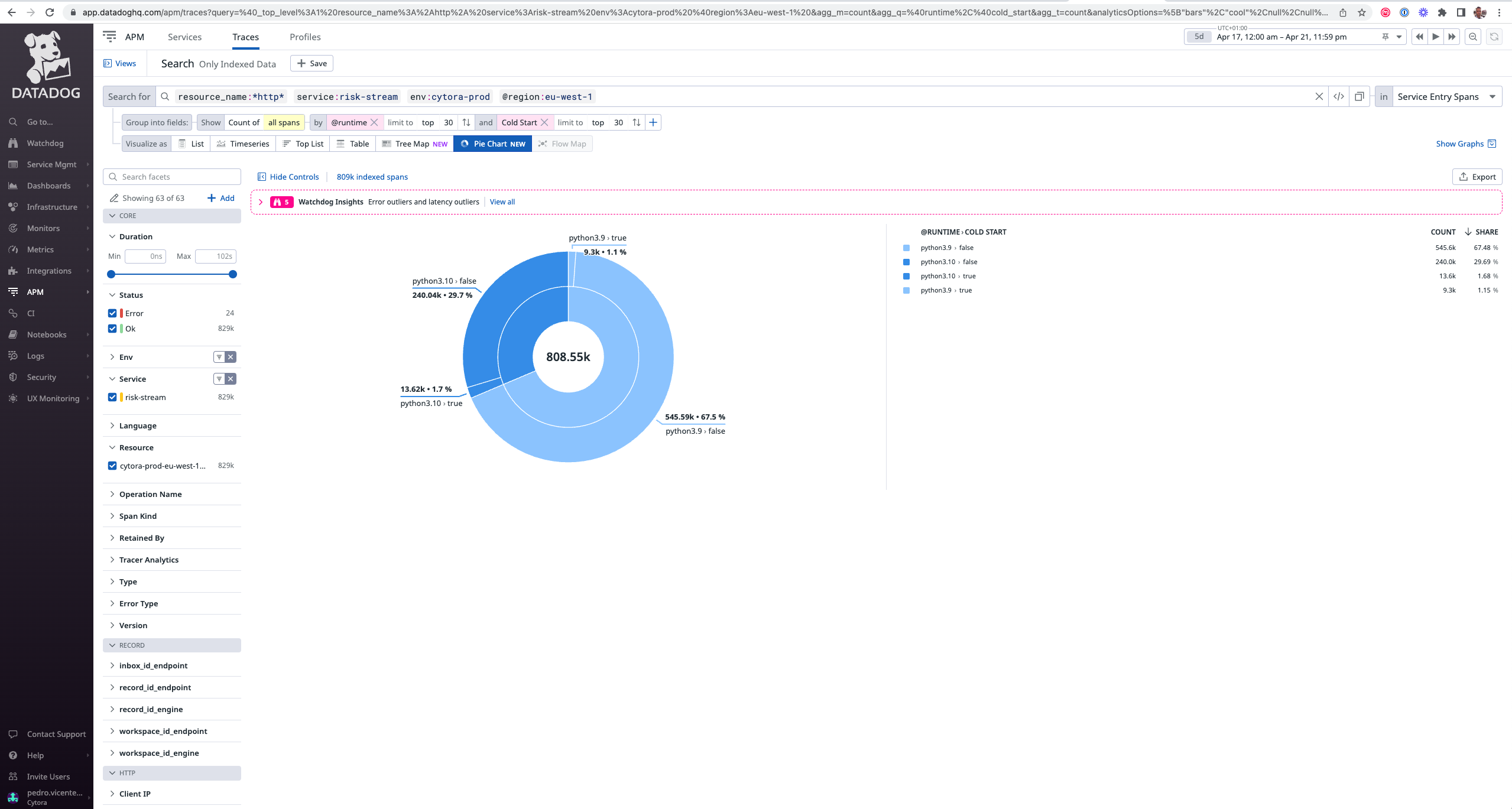Visualize as Table

353,144
